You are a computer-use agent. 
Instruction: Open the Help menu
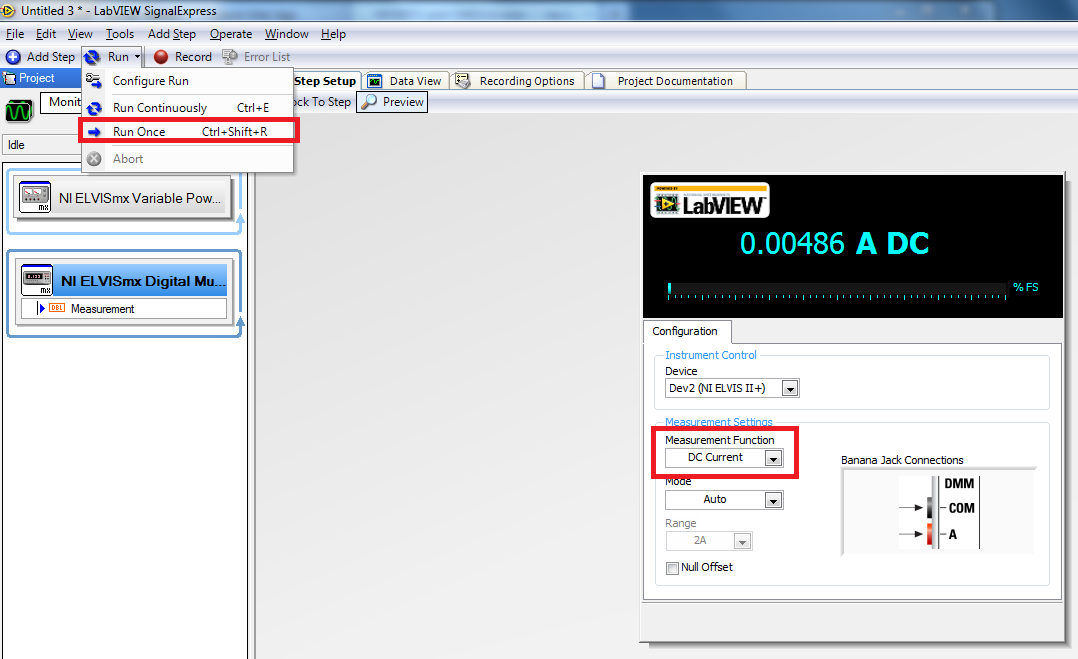(x=333, y=34)
